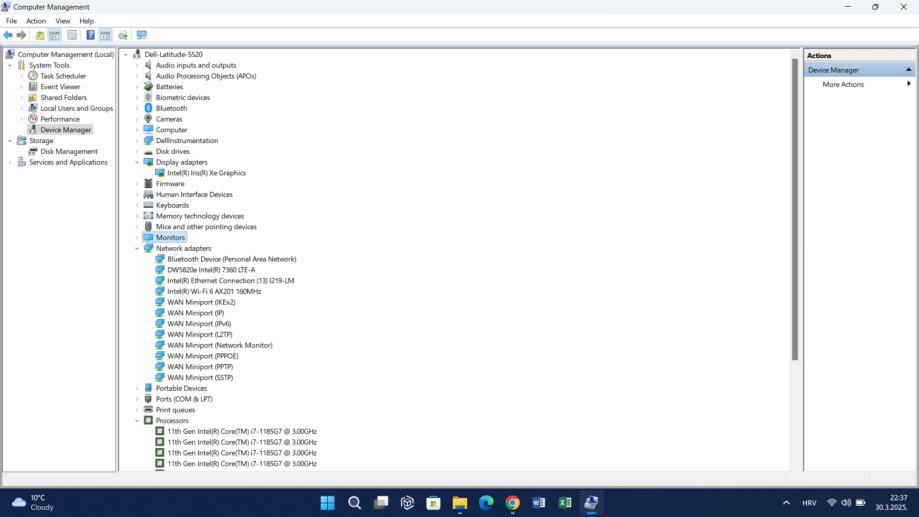Click the Up one level toolbar icon

39,35
